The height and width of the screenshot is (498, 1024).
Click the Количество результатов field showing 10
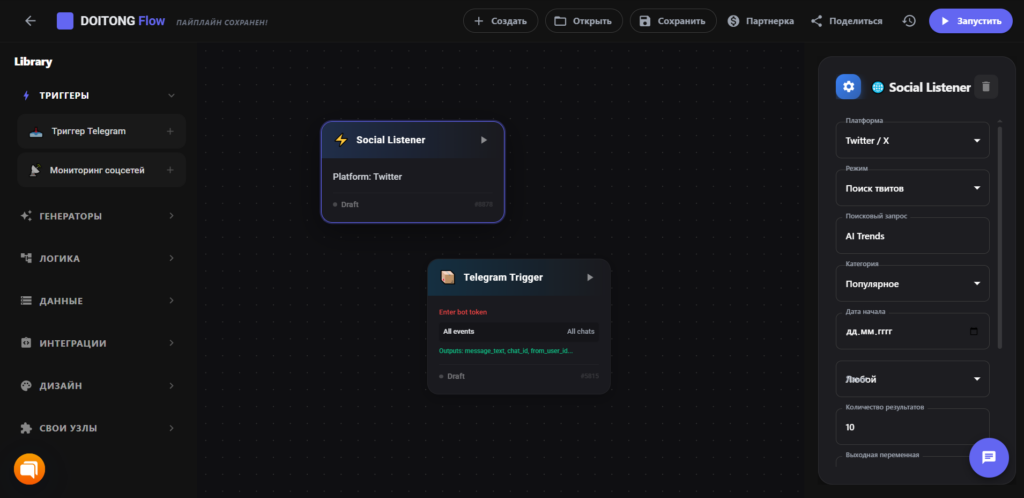[x=912, y=427]
